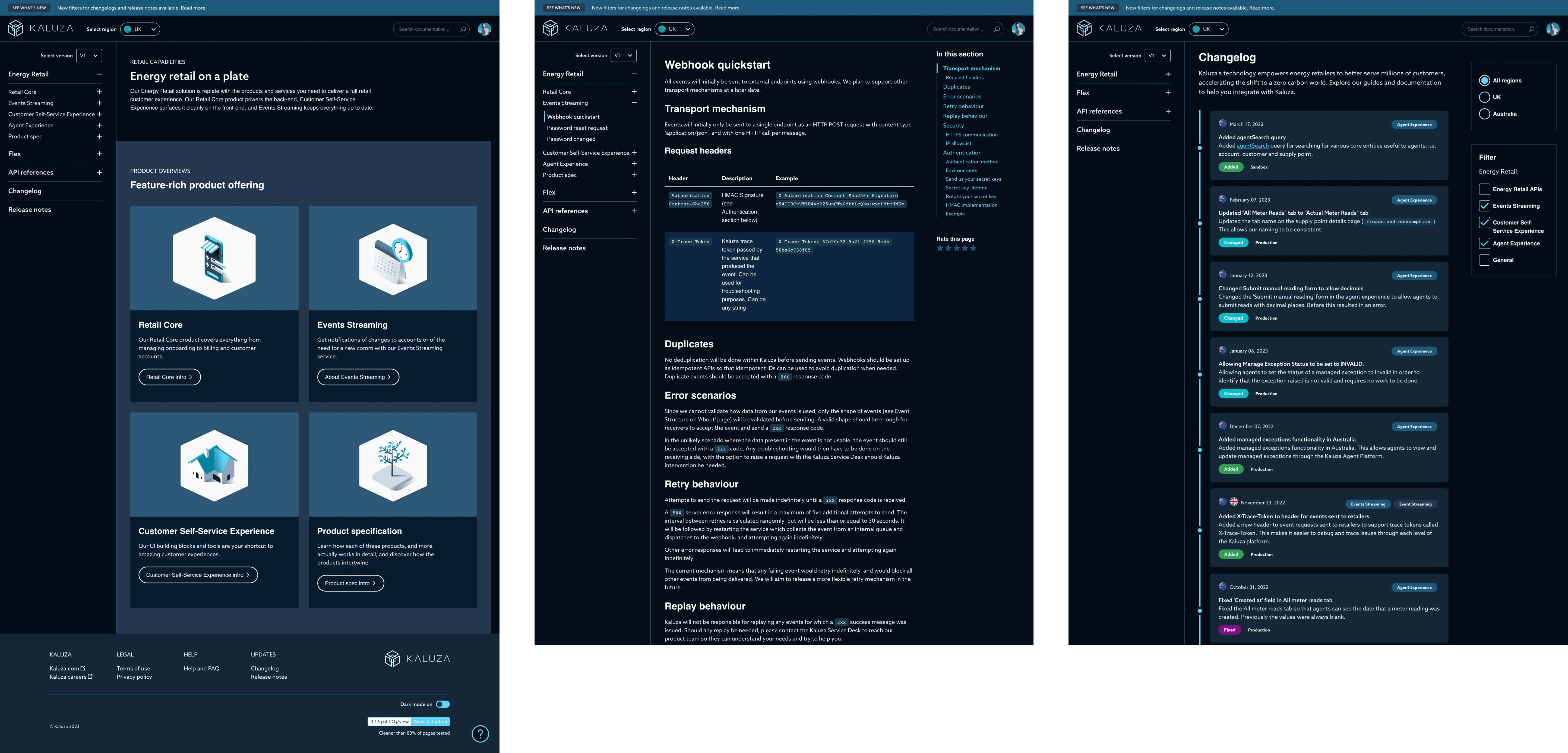Click Read more in the home page banner
Viewport: 1568px width, 753px height.
[193, 8]
